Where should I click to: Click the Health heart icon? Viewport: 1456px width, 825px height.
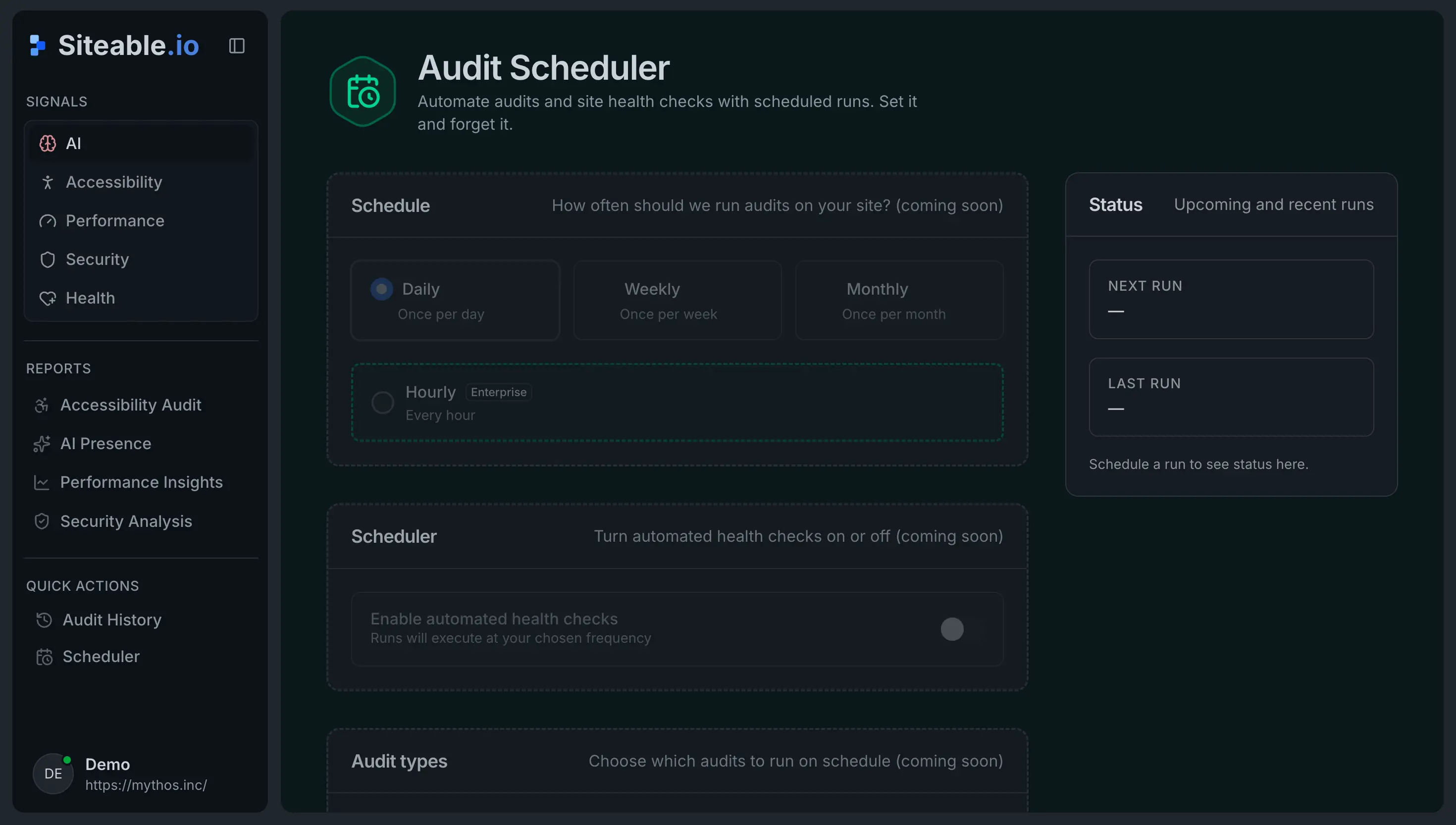[x=48, y=298]
